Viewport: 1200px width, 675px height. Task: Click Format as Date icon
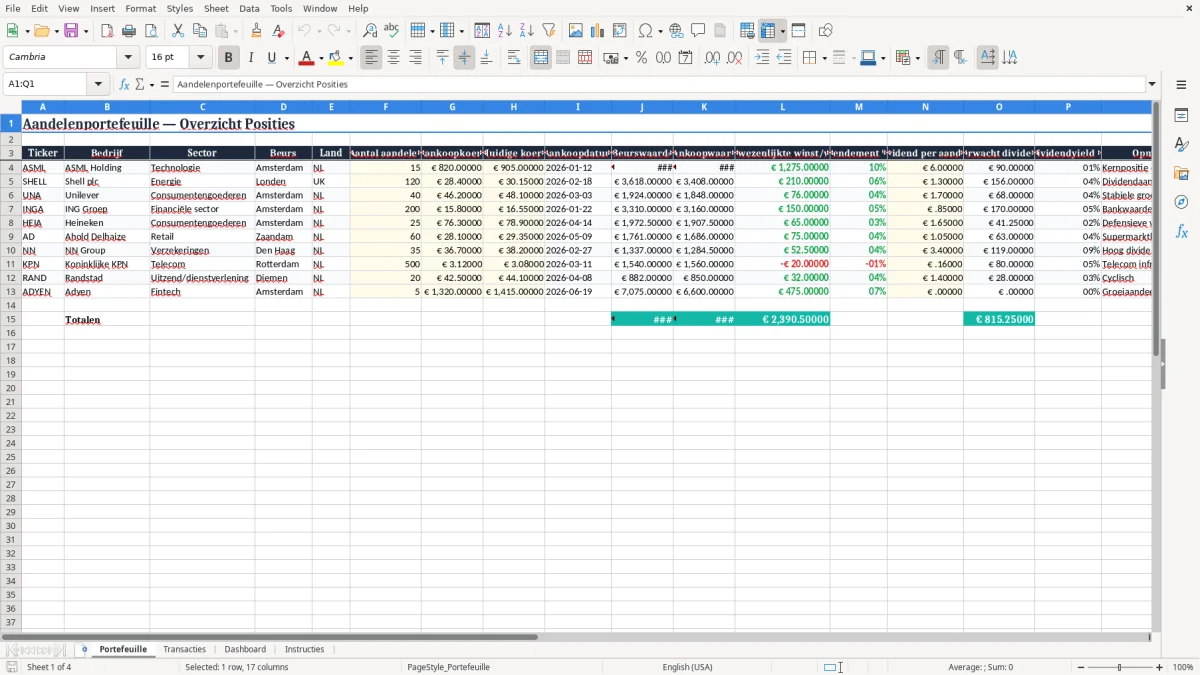pos(685,58)
